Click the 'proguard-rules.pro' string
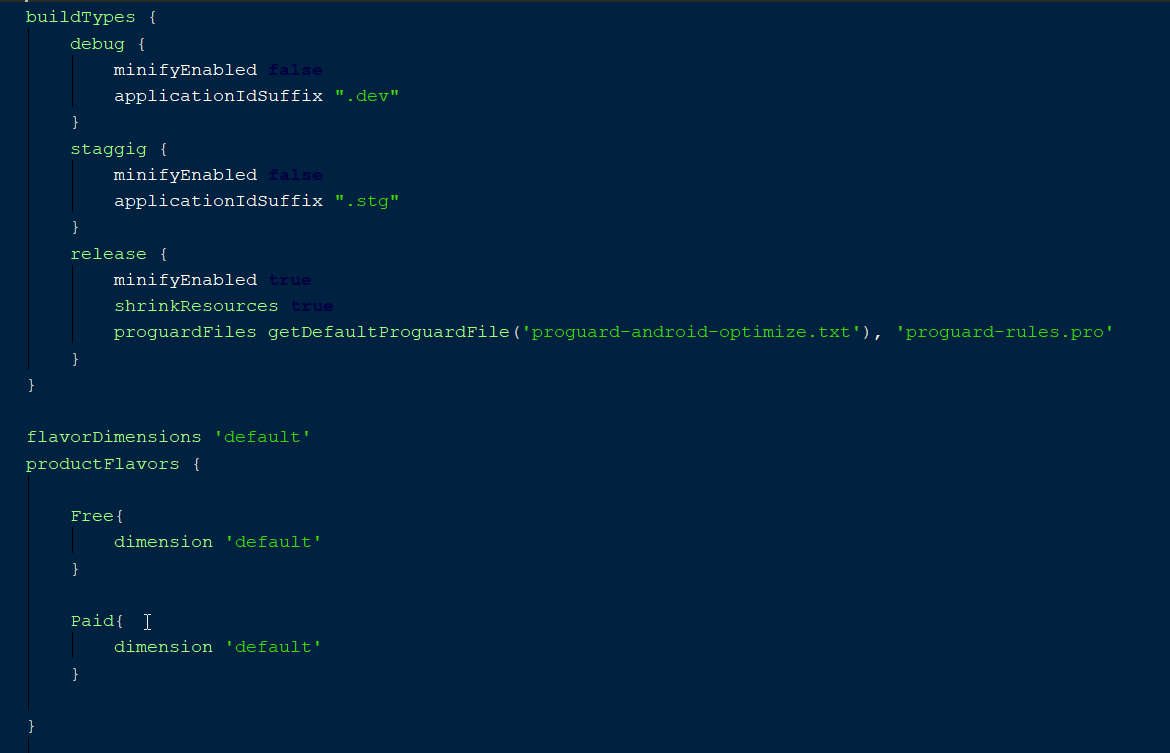This screenshot has width=1170, height=753. tap(1004, 332)
